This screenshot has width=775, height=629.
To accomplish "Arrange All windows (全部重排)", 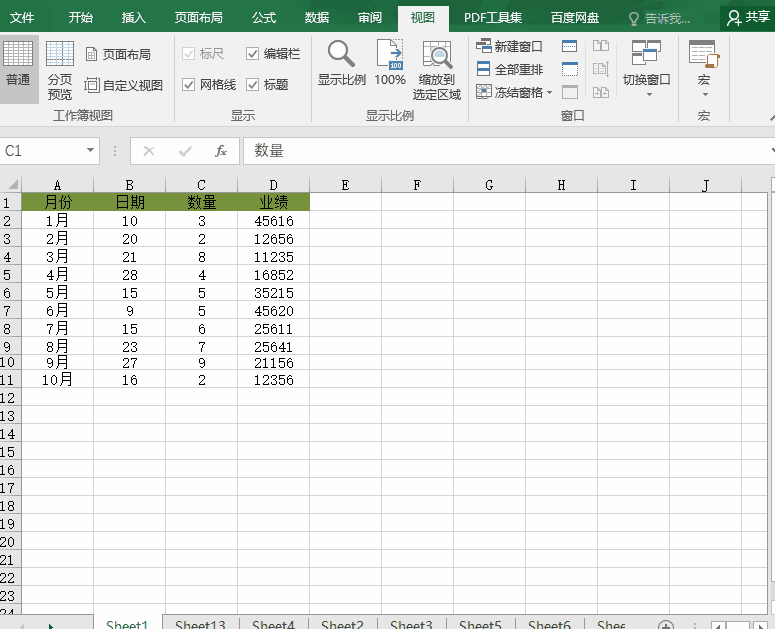I will (x=509, y=69).
